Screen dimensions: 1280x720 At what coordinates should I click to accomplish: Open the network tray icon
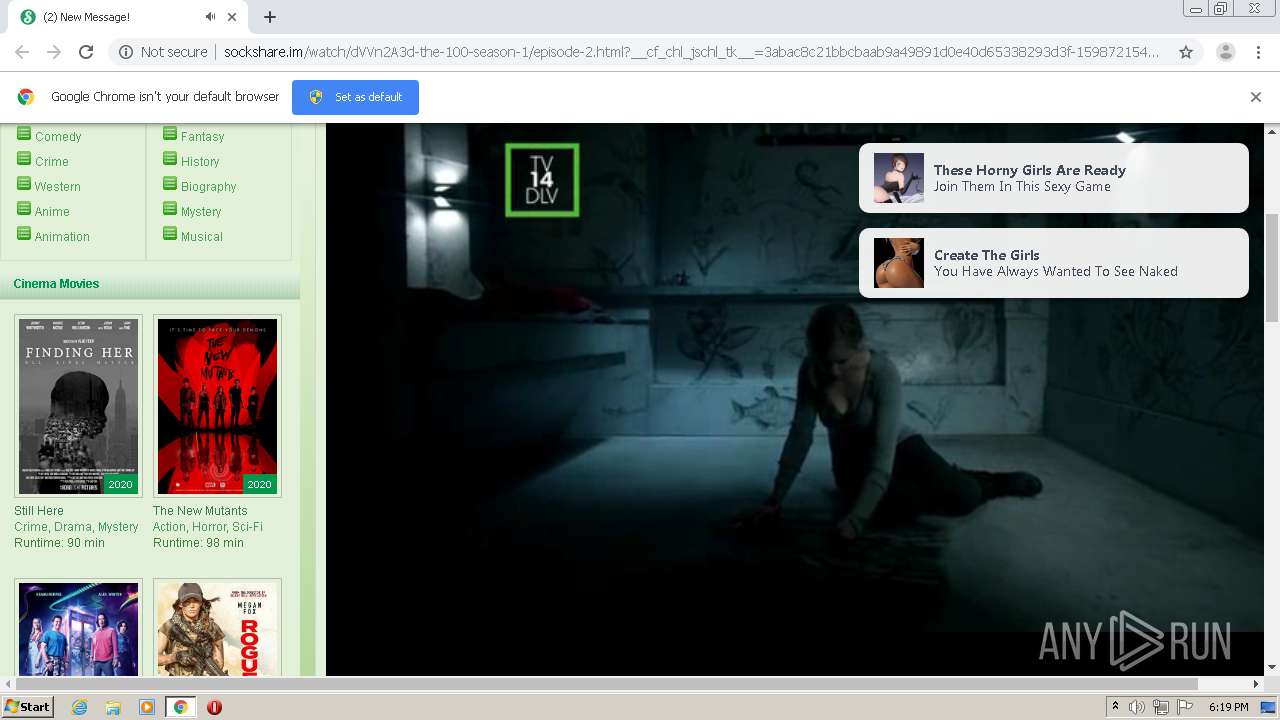[1161, 707]
